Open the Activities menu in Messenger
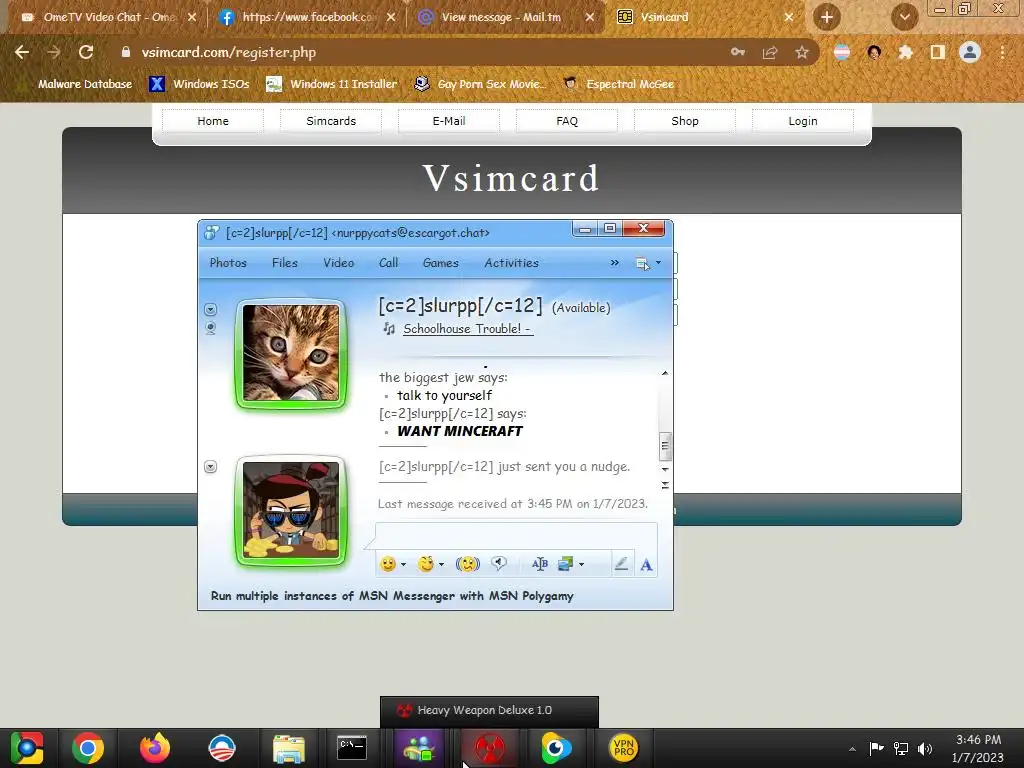The height and width of the screenshot is (768, 1024). coord(511,263)
